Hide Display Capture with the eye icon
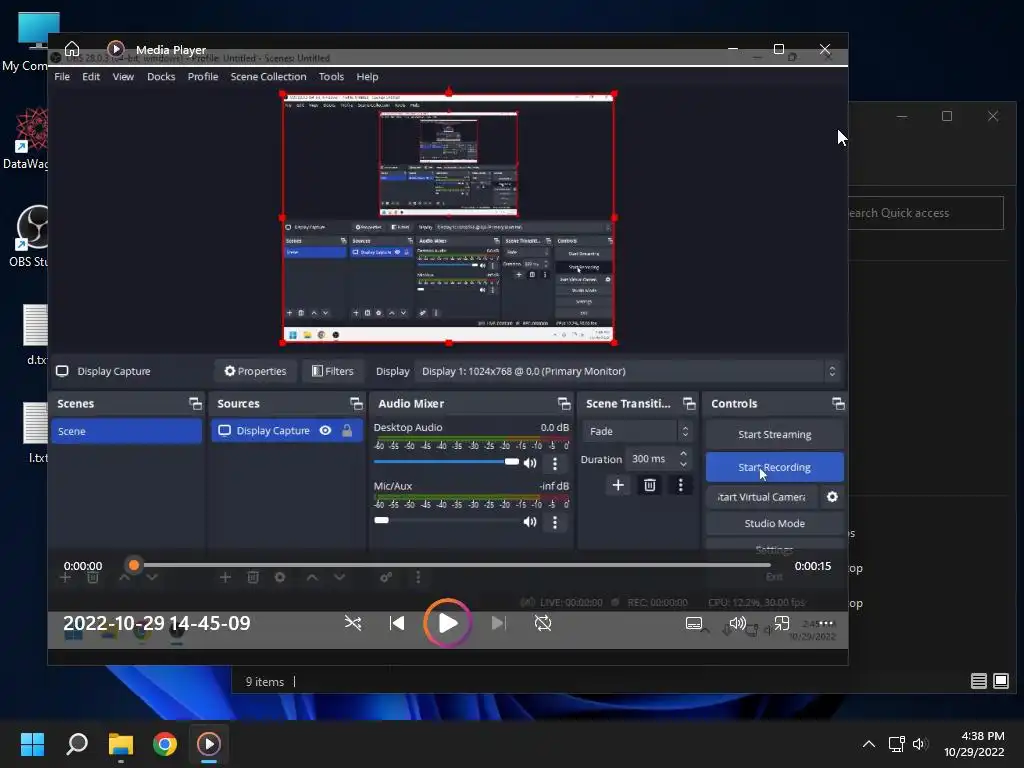This screenshot has height=768, width=1024. pos(325,430)
